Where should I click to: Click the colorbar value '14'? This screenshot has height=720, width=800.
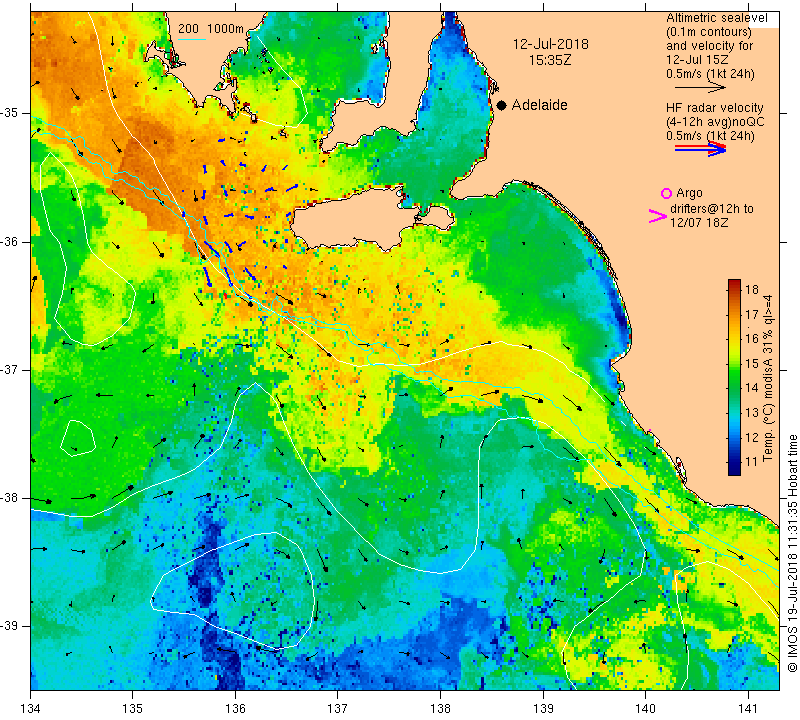[752, 388]
